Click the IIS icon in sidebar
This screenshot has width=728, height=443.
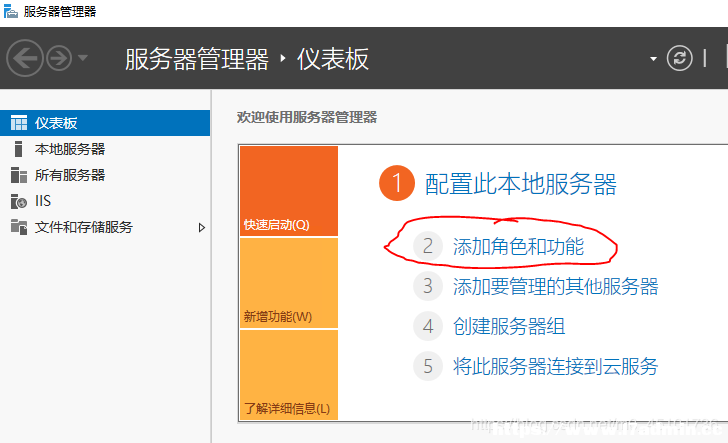pos(19,201)
